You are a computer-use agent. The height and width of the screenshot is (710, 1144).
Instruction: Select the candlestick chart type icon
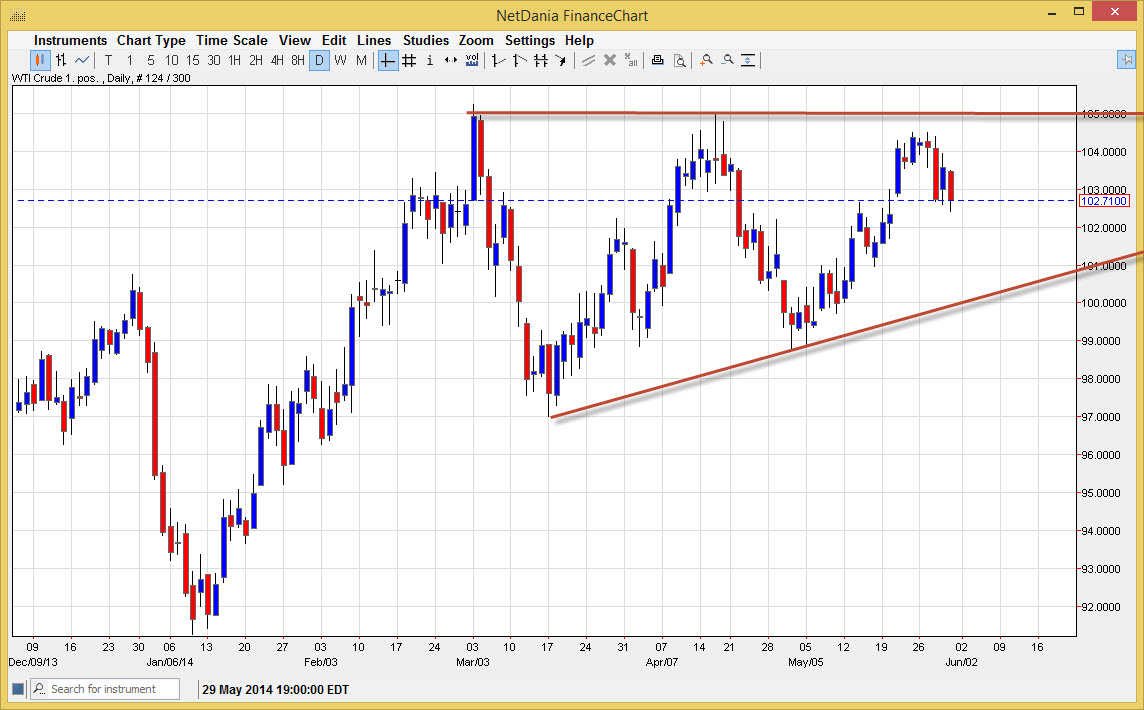pyautogui.click(x=38, y=60)
